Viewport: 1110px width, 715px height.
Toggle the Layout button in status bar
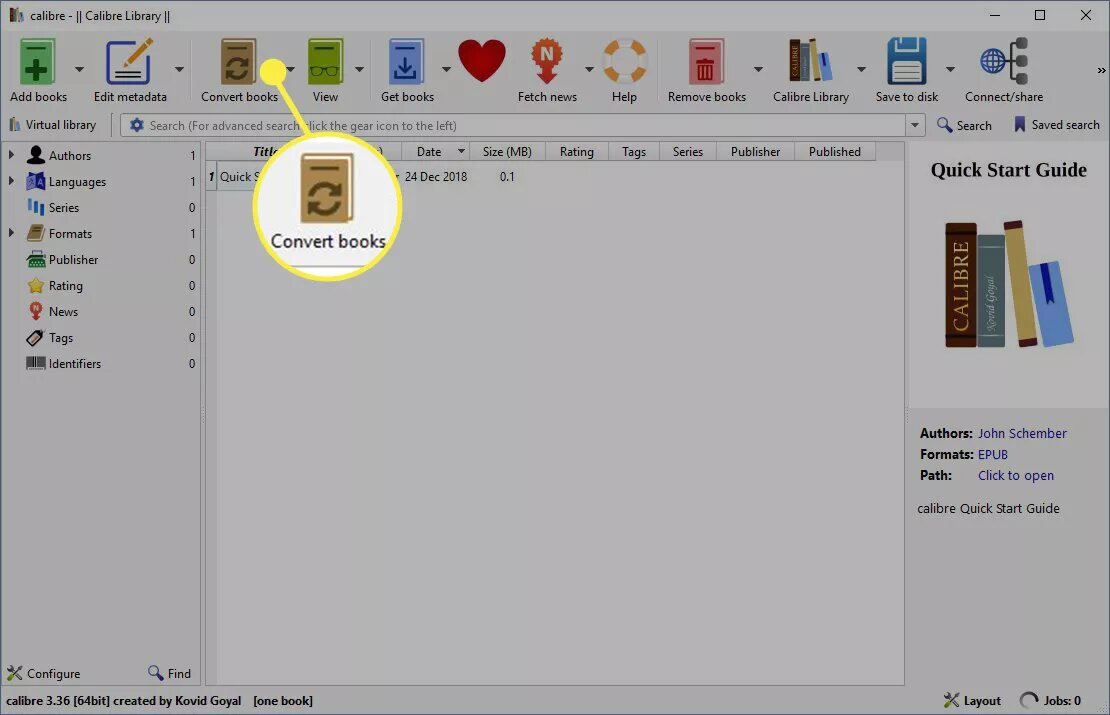pos(972,700)
